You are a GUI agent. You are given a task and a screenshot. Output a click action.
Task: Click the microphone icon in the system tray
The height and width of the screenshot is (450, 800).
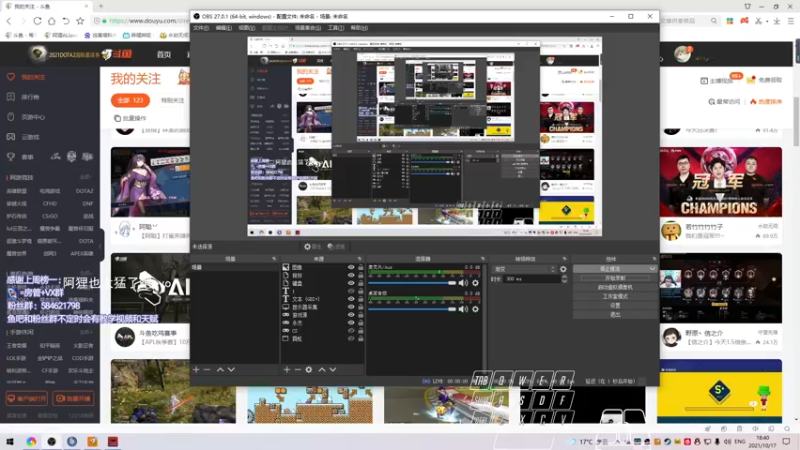click(717, 441)
